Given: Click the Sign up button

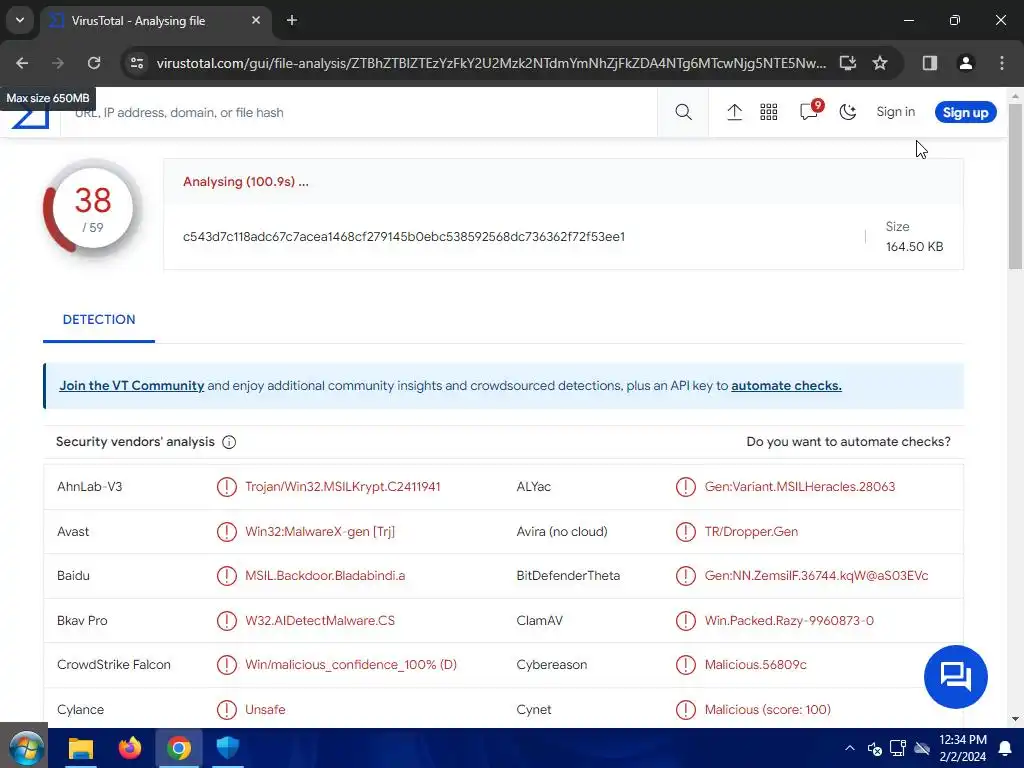Looking at the screenshot, I should tap(965, 112).
